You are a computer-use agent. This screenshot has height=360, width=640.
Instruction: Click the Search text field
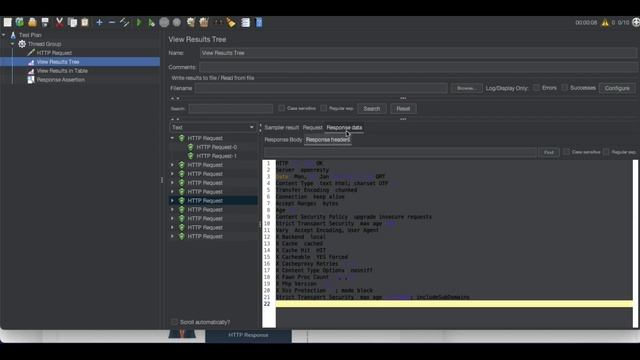231,109
